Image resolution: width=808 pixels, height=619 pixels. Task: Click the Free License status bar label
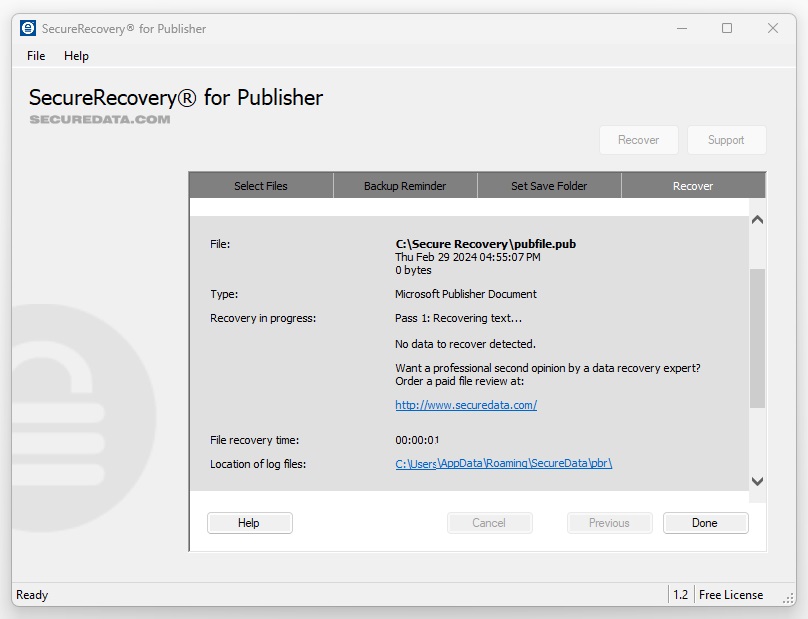731,595
